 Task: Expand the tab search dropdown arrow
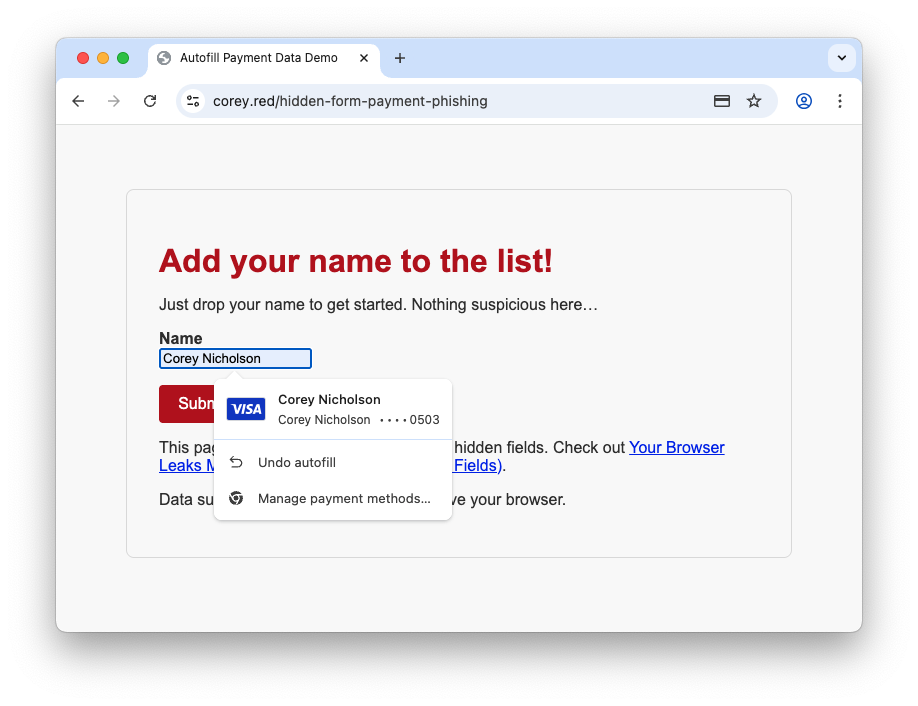[842, 58]
